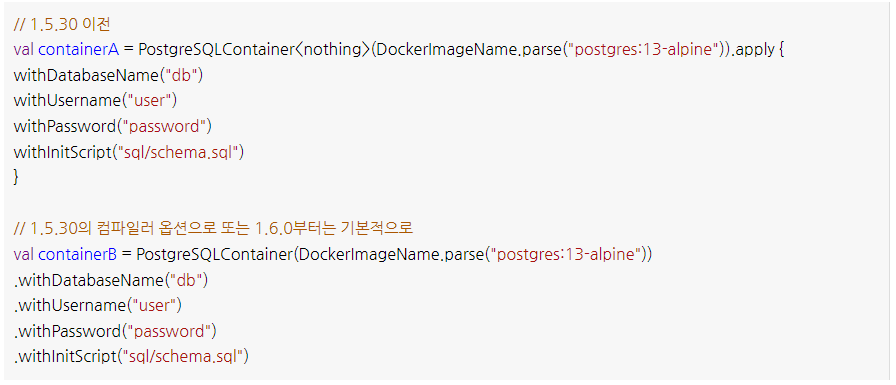Click the containerB variable name
Screen dimensions: 896x385
pyautogui.click(x=78, y=254)
